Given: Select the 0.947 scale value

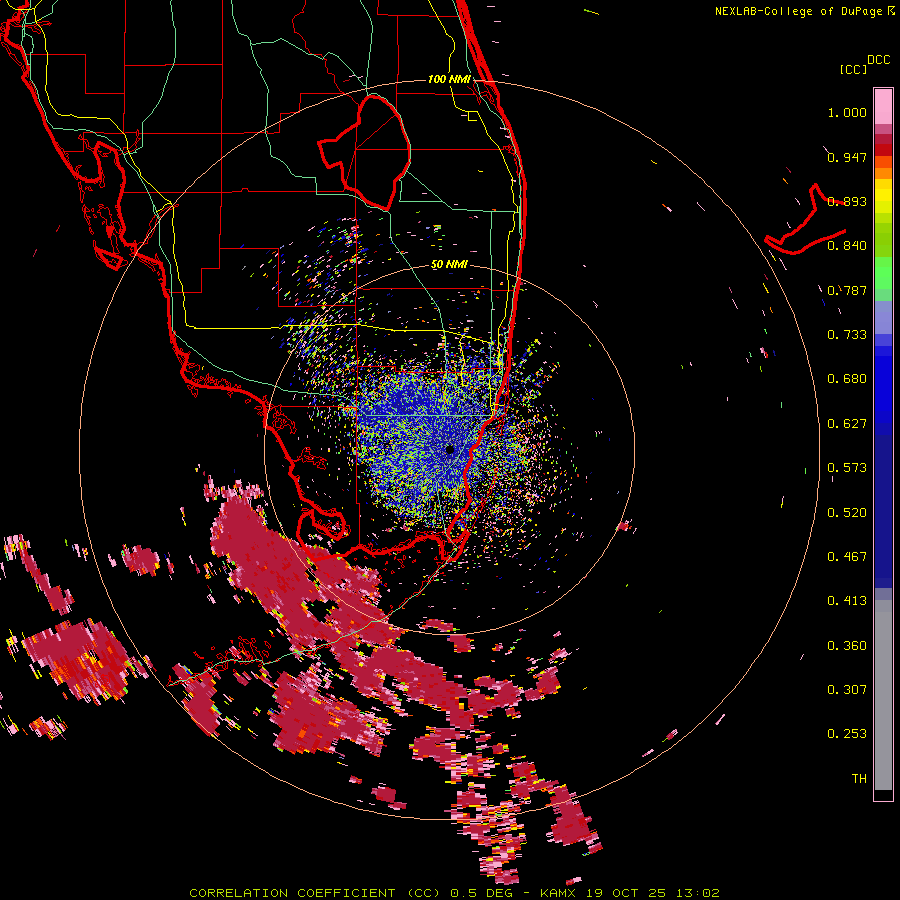Looking at the screenshot, I should click(x=847, y=157).
